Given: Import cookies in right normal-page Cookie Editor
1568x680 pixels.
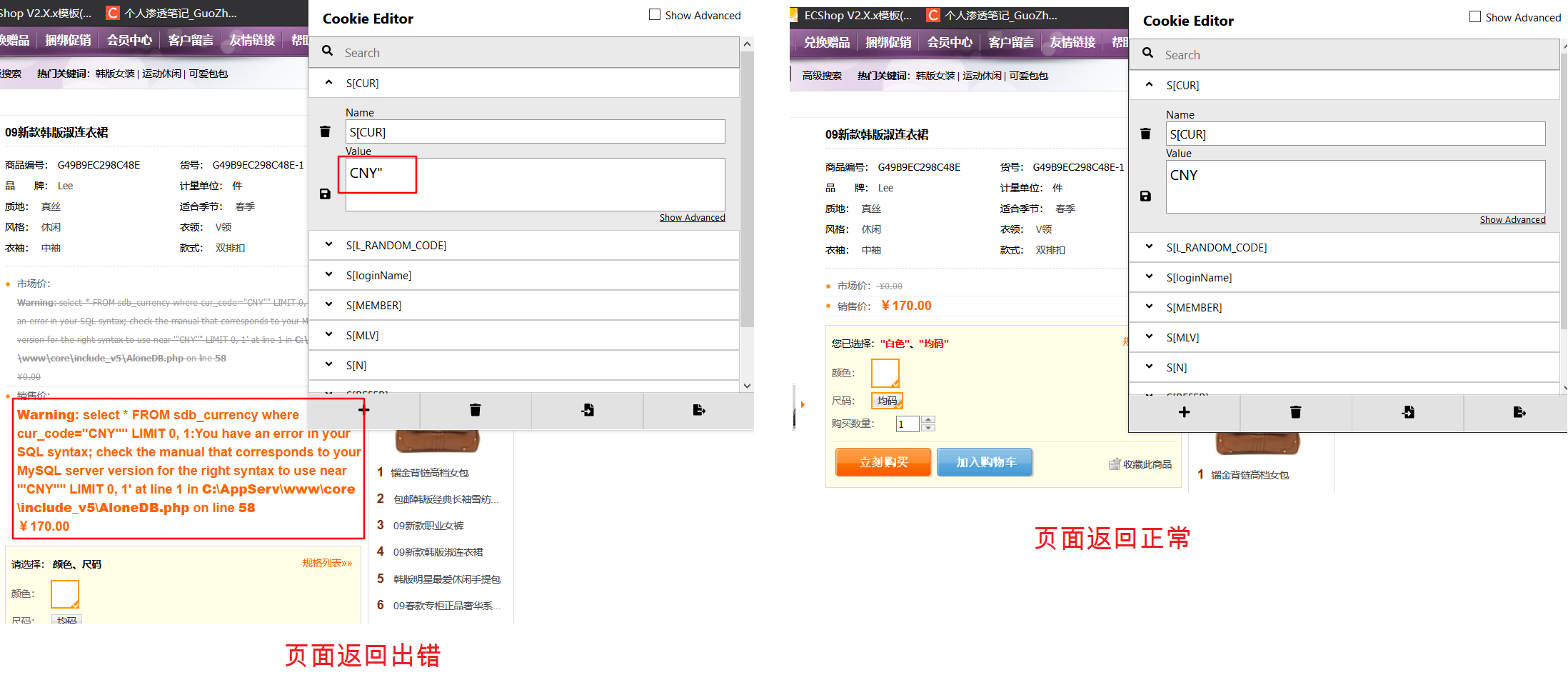Looking at the screenshot, I should (x=1408, y=412).
